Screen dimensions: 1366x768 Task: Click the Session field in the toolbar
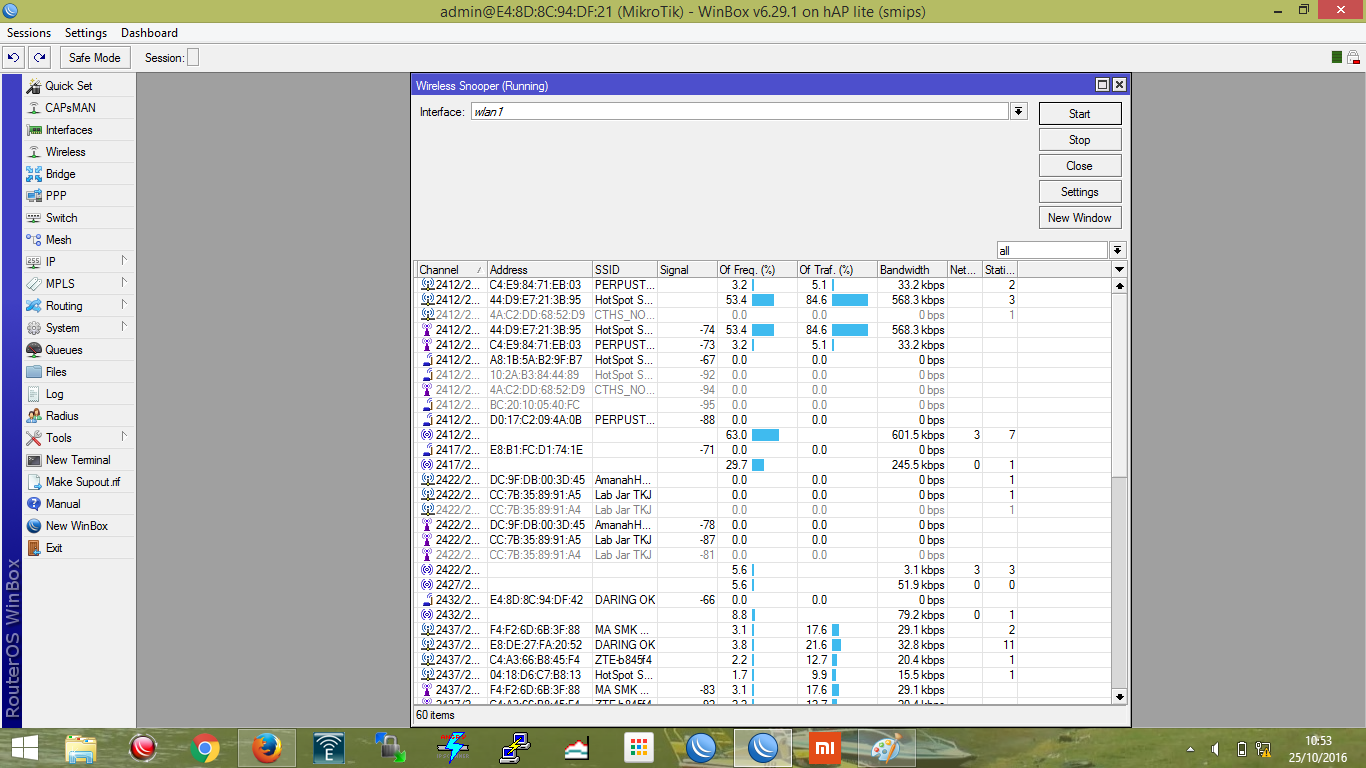[x=193, y=58]
